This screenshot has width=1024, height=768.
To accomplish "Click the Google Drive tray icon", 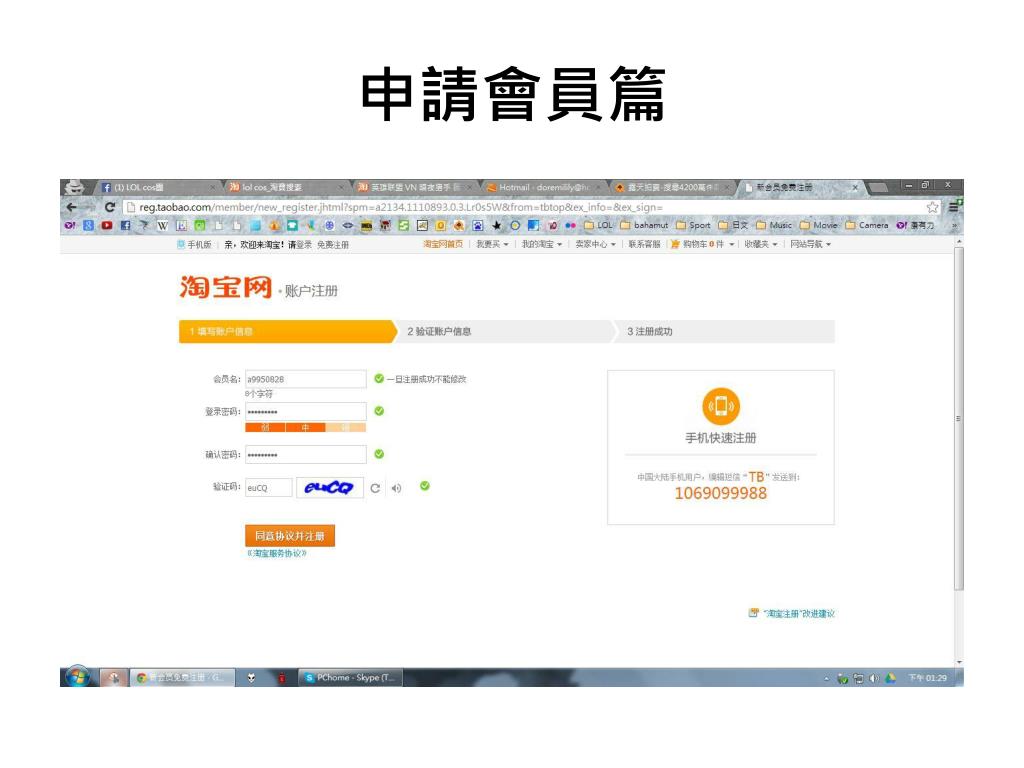I will [x=890, y=679].
